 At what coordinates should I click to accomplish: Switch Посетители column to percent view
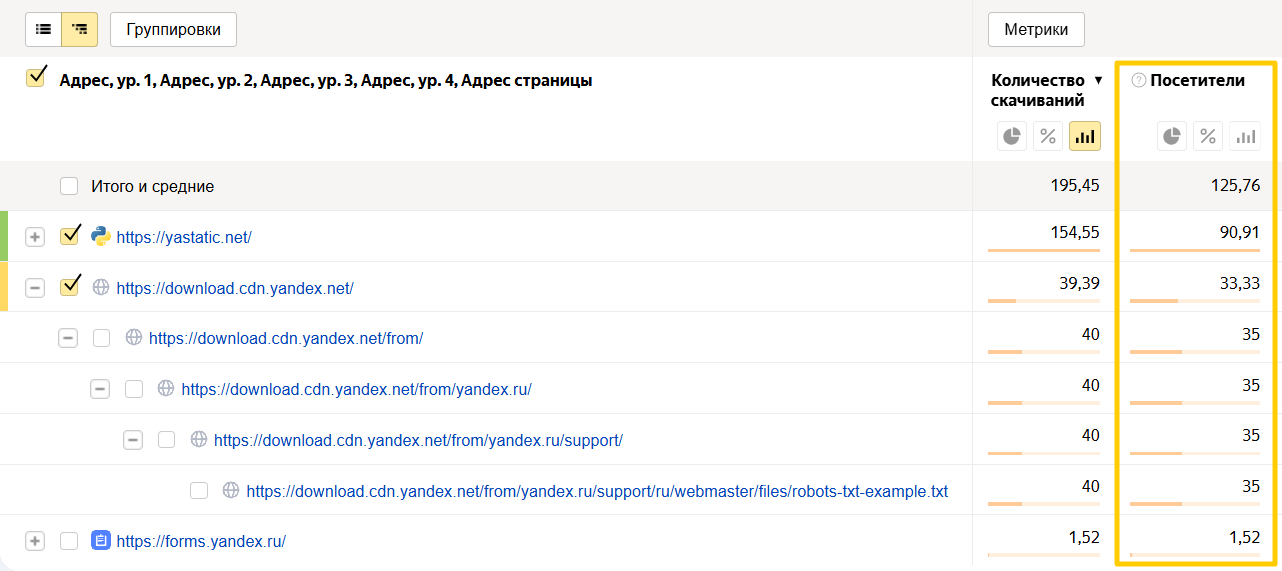(x=1208, y=136)
